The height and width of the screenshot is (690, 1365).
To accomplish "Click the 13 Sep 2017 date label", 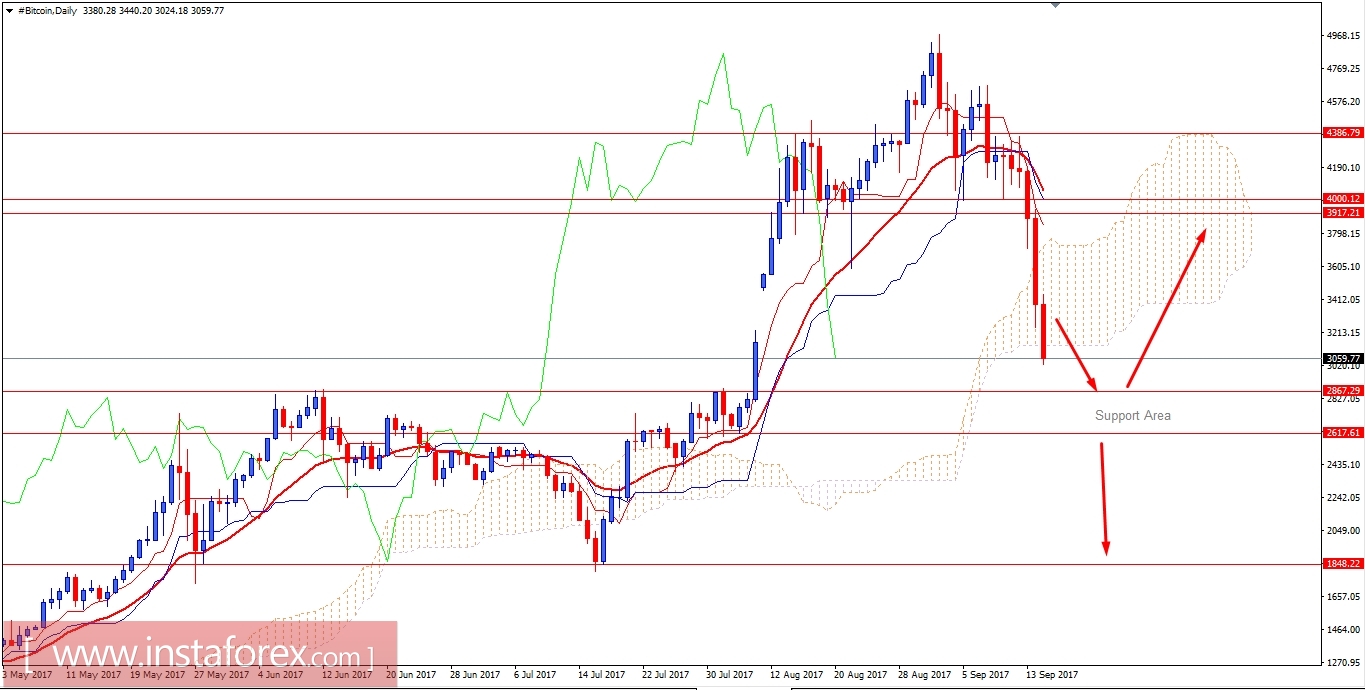I will pos(1050,675).
